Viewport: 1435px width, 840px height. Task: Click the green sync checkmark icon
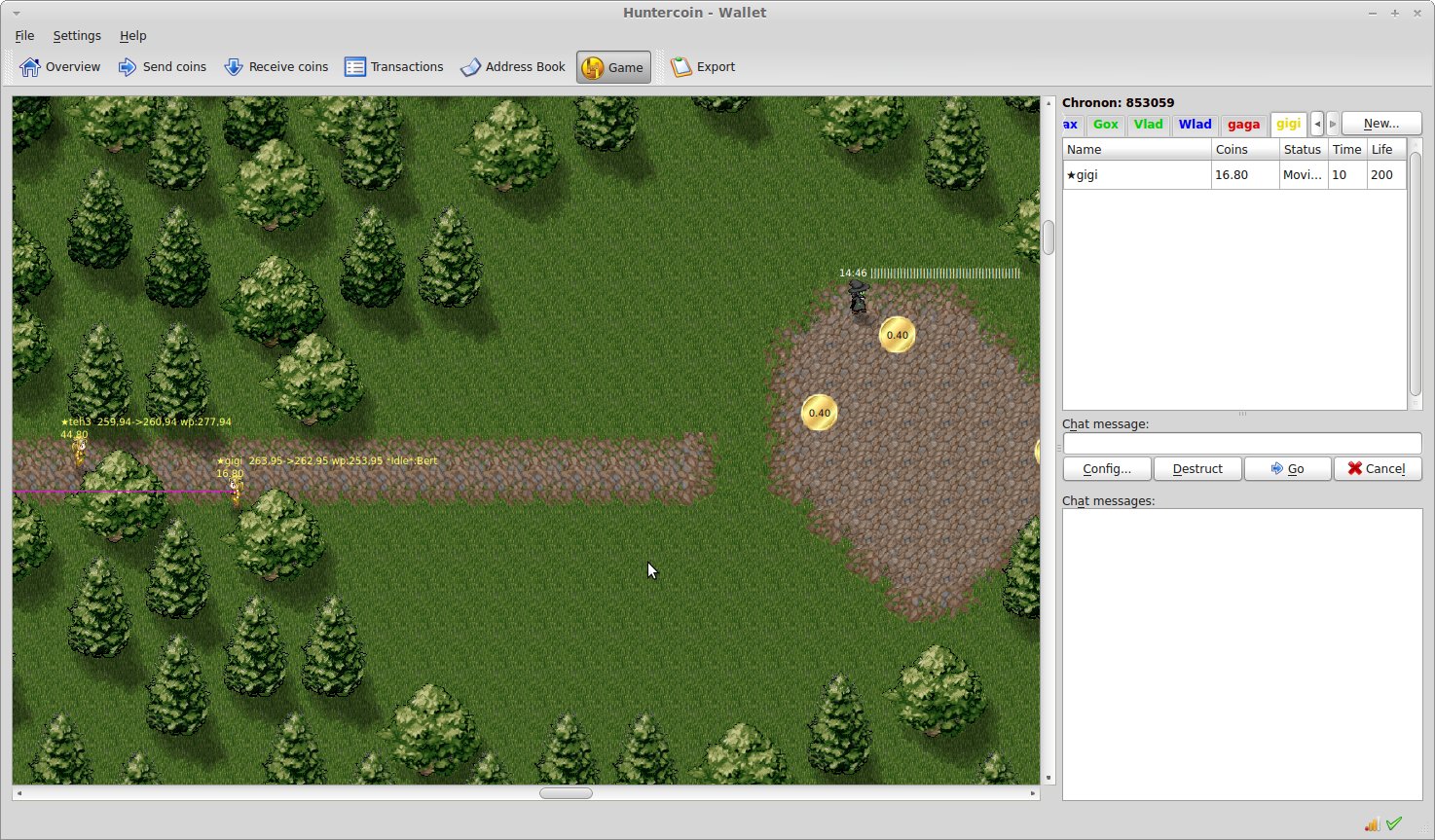point(1394,823)
